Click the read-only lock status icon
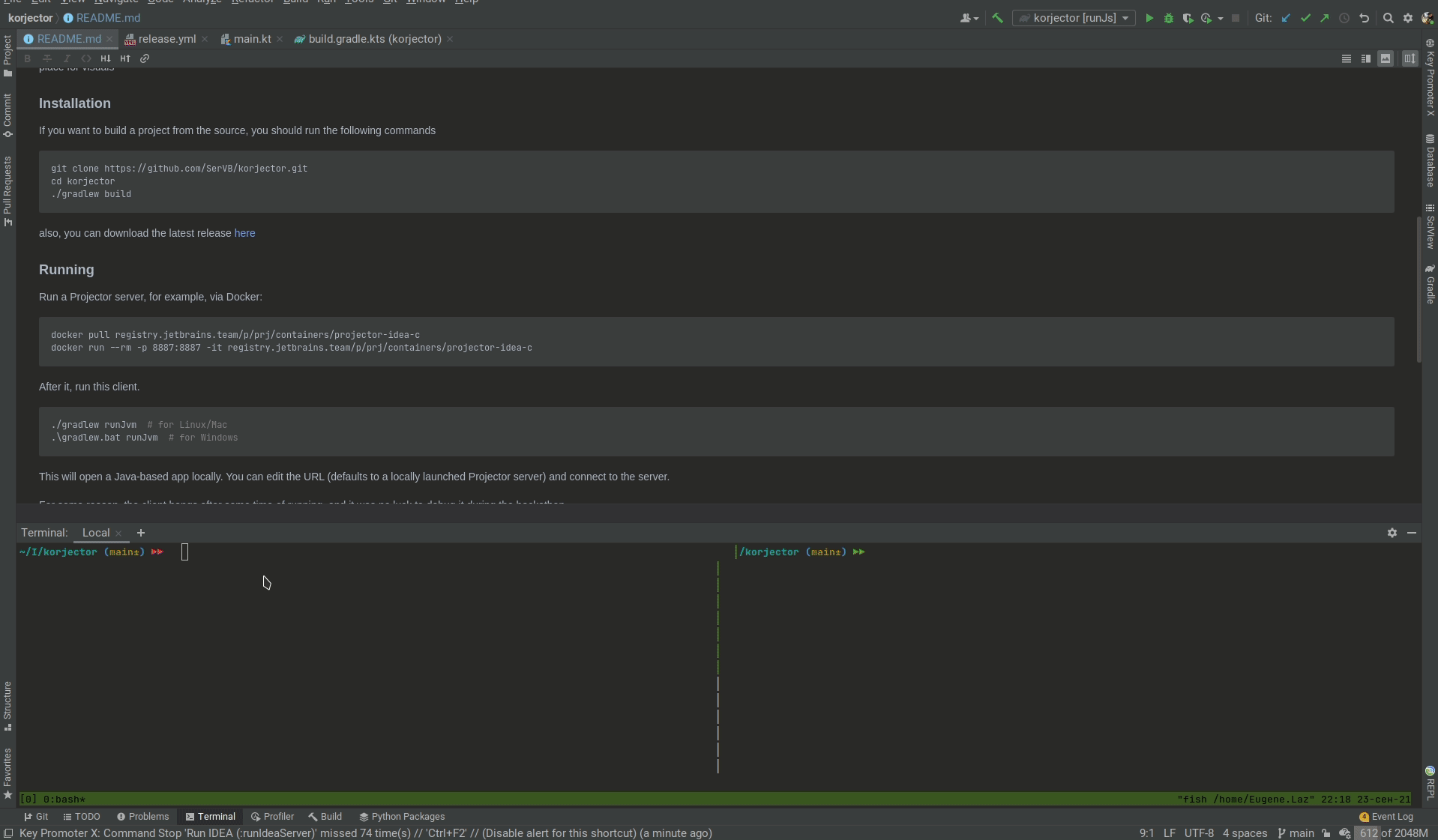The image size is (1438, 840). click(x=1326, y=833)
